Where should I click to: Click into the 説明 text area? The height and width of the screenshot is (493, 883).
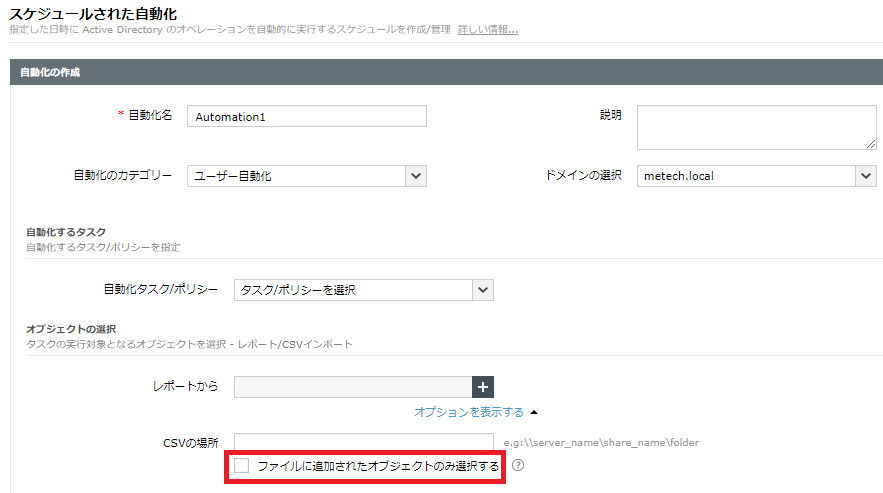pyautogui.click(x=756, y=127)
